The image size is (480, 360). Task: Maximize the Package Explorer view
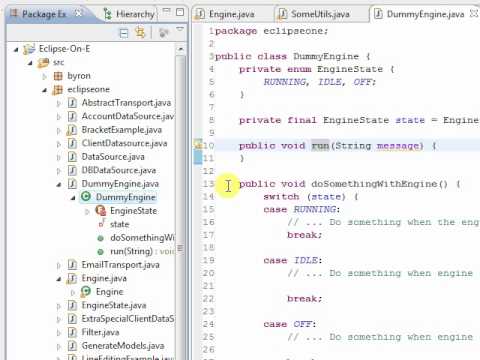pos(180,12)
